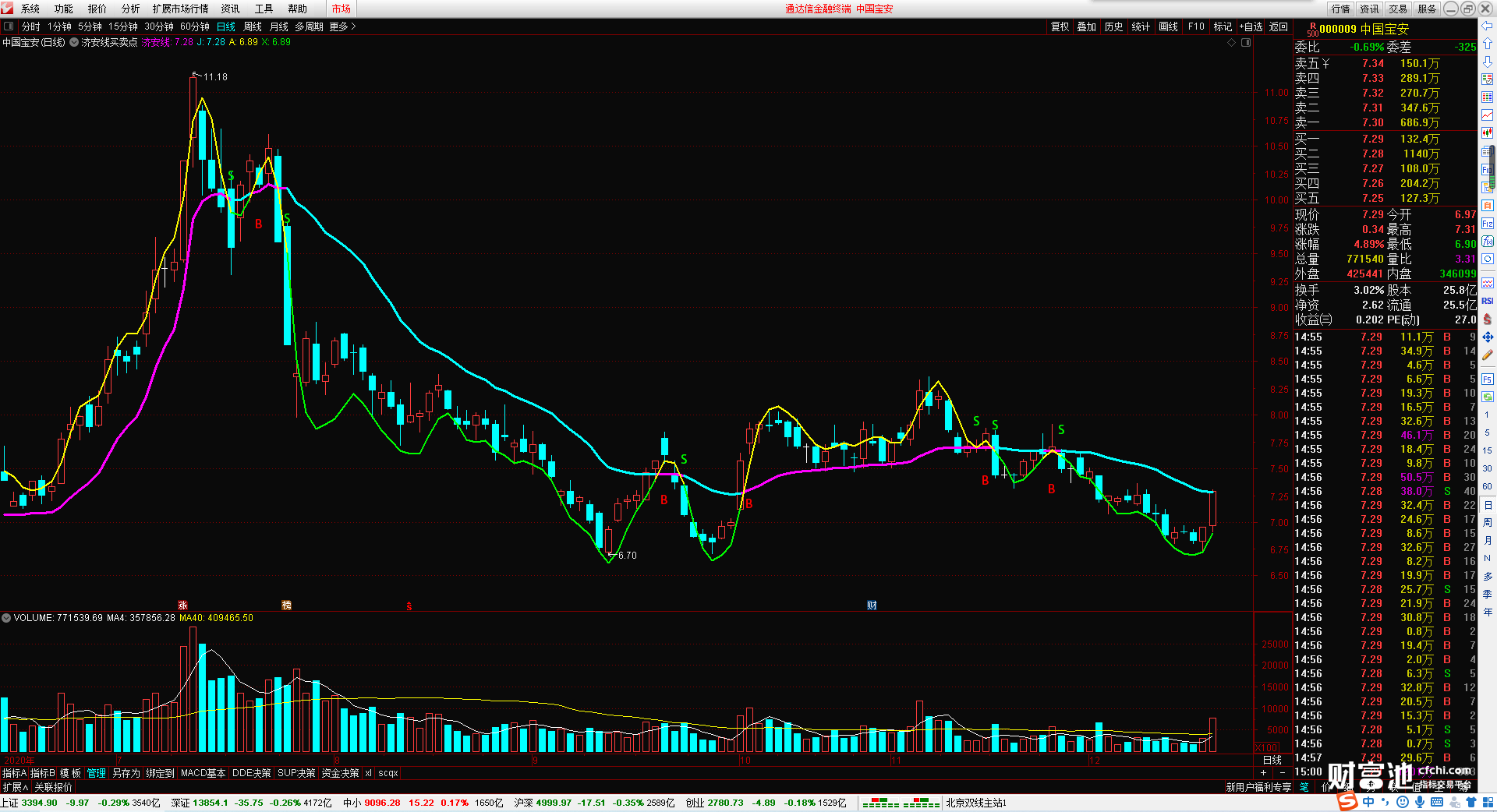This screenshot has width=1497, height=812.
Task: Open the 模板 template list
Action: (71, 773)
